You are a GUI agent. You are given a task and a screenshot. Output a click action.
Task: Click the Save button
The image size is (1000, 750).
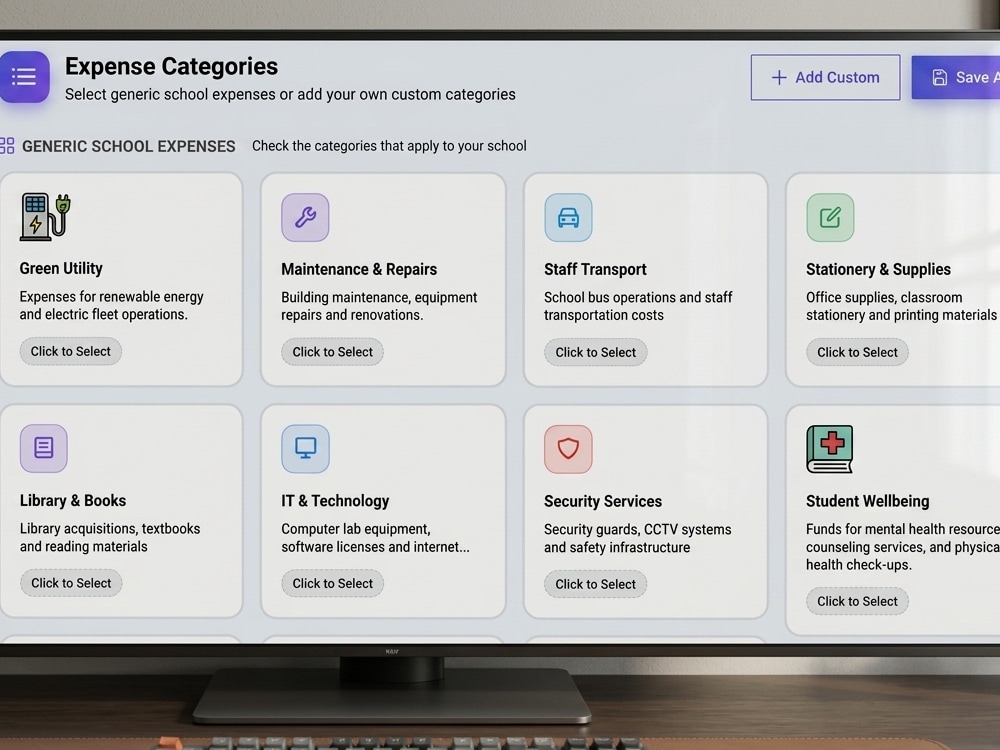point(956,77)
